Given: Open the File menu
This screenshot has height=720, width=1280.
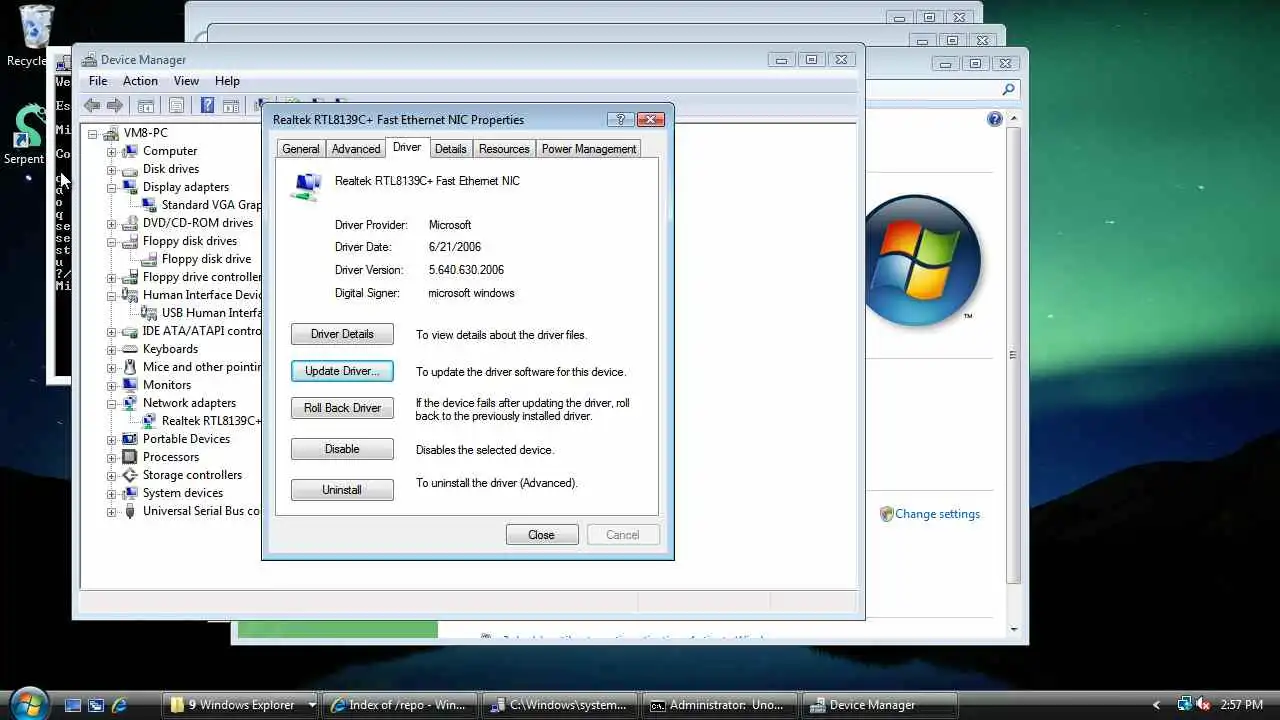Looking at the screenshot, I should [98, 81].
